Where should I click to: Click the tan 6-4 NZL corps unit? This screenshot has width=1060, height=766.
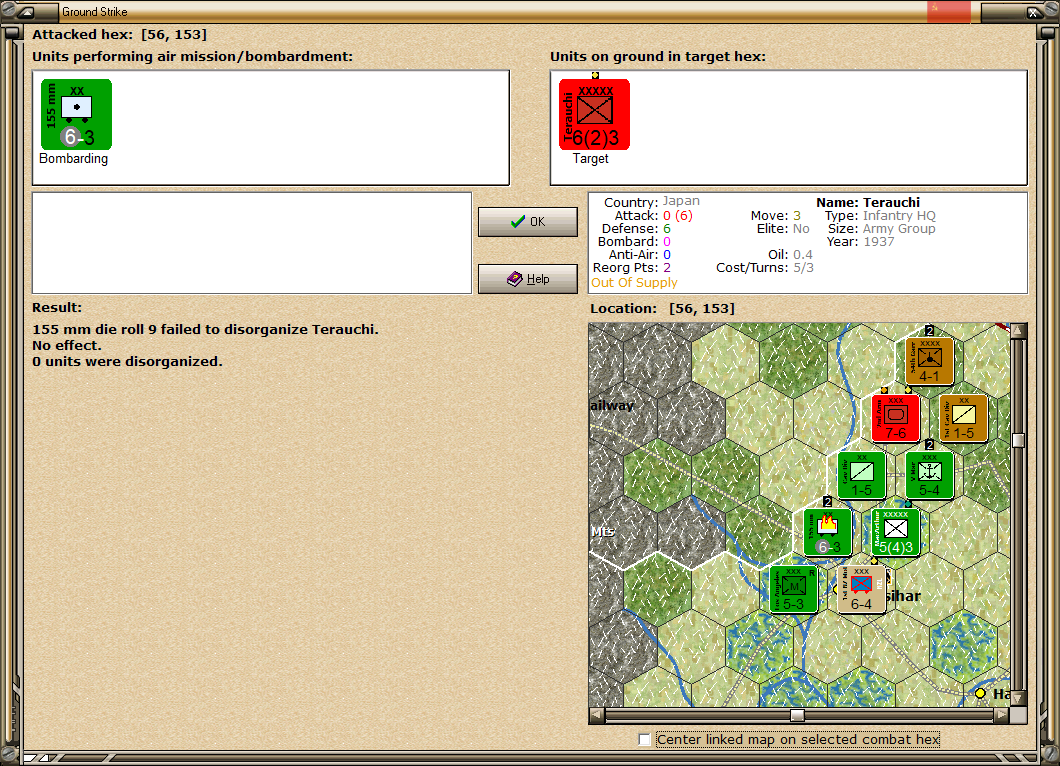(x=861, y=590)
